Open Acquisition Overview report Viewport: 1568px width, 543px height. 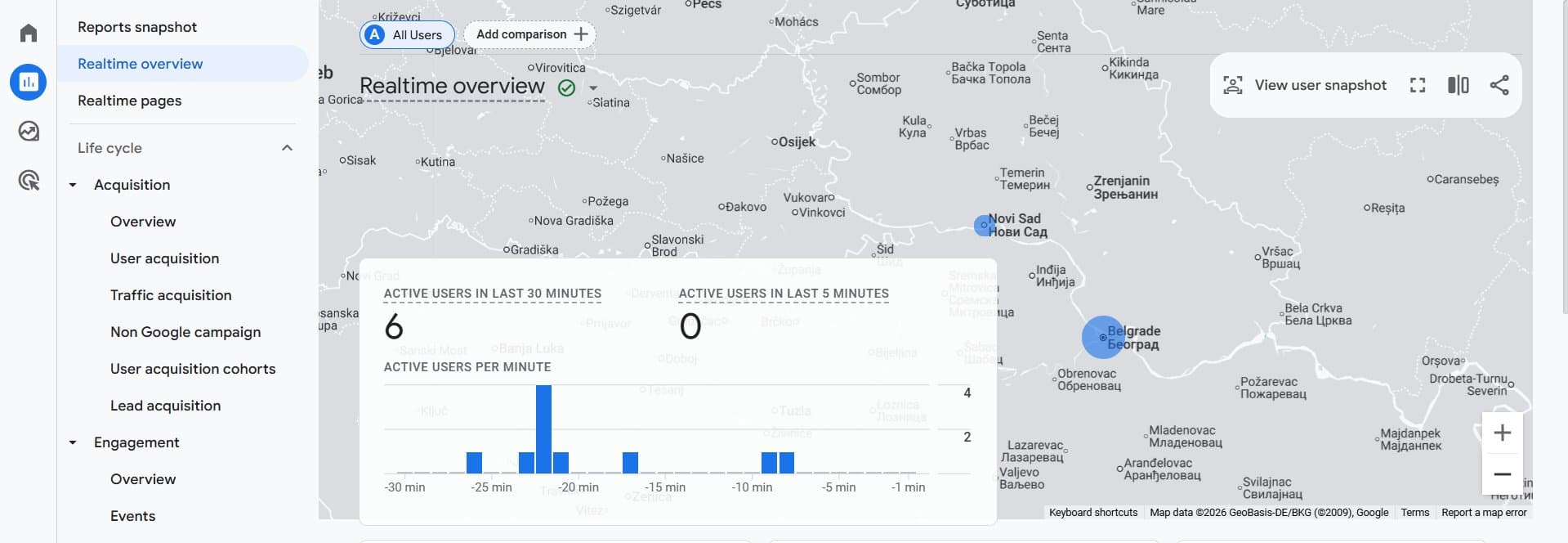pyautogui.click(x=143, y=222)
